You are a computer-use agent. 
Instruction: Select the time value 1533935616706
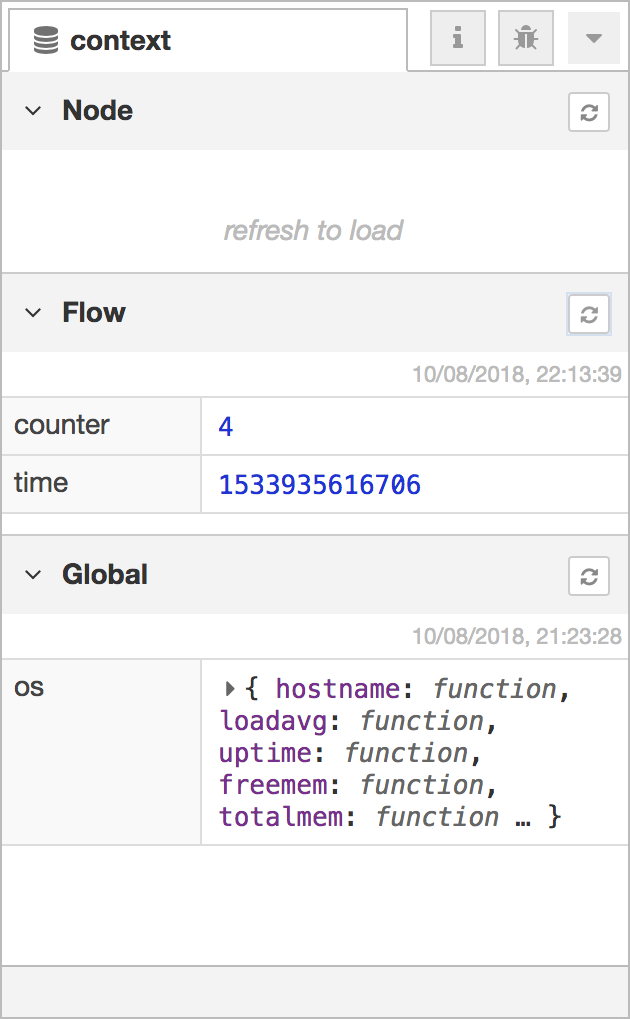coord(320,485)
